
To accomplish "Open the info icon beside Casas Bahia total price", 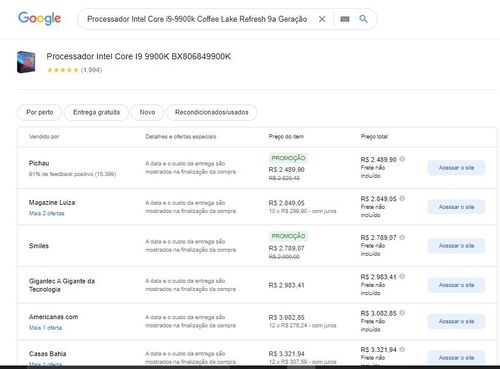I will tap(402, 349).
